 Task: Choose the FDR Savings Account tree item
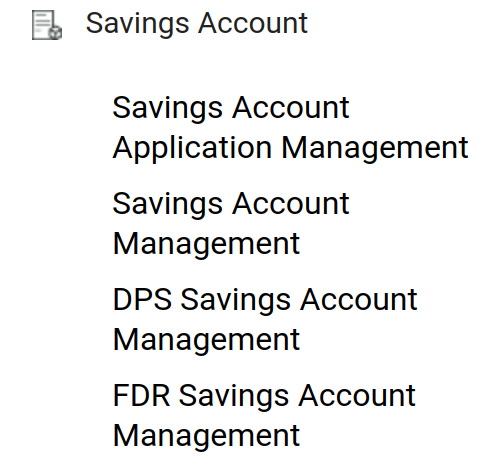click(x=264, y=415)
